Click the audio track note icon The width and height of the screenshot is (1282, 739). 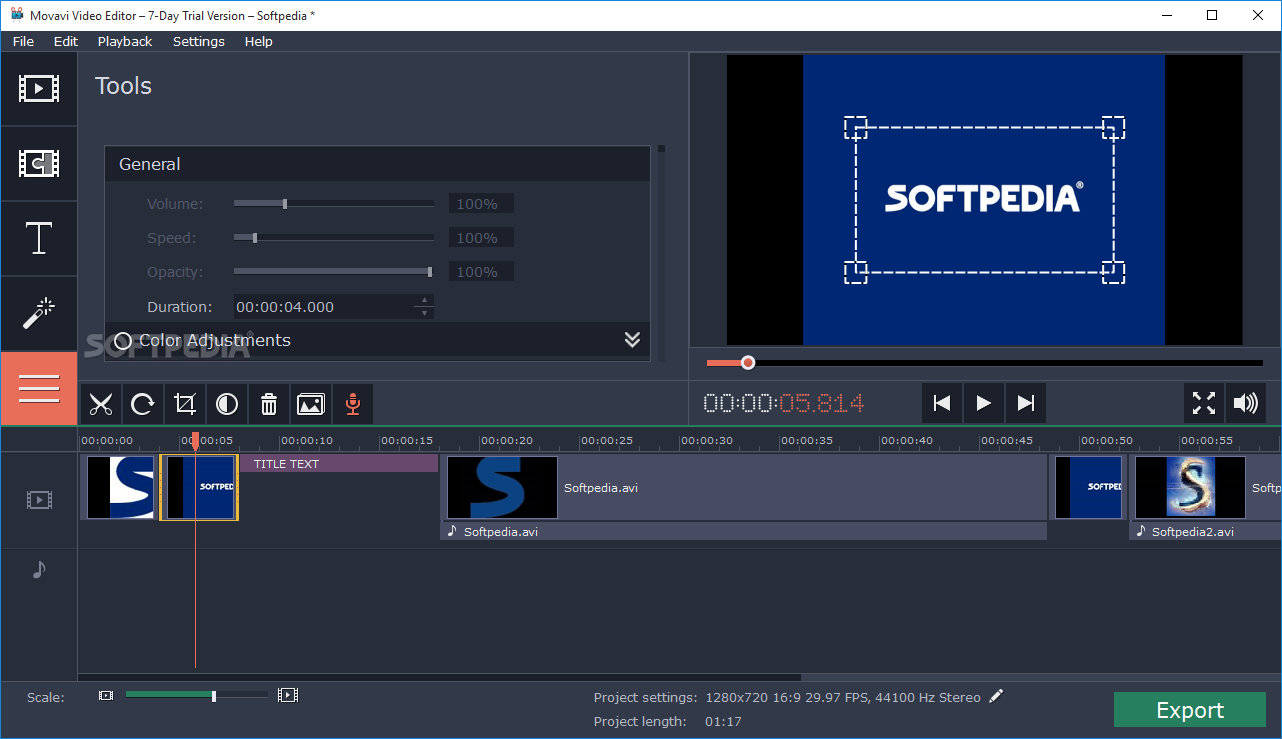[x=39, y=569]
